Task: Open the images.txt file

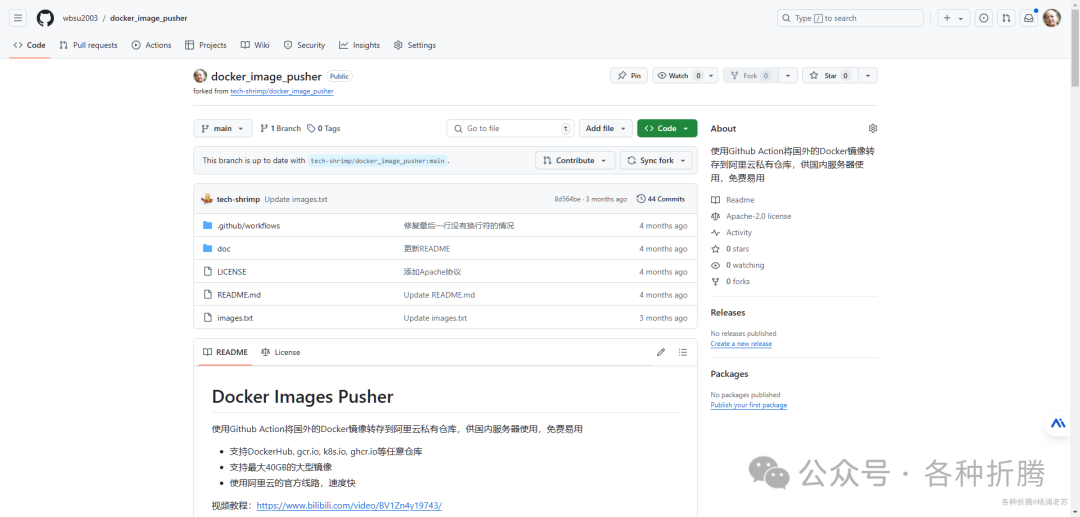Action: click(x=235, y=319)
